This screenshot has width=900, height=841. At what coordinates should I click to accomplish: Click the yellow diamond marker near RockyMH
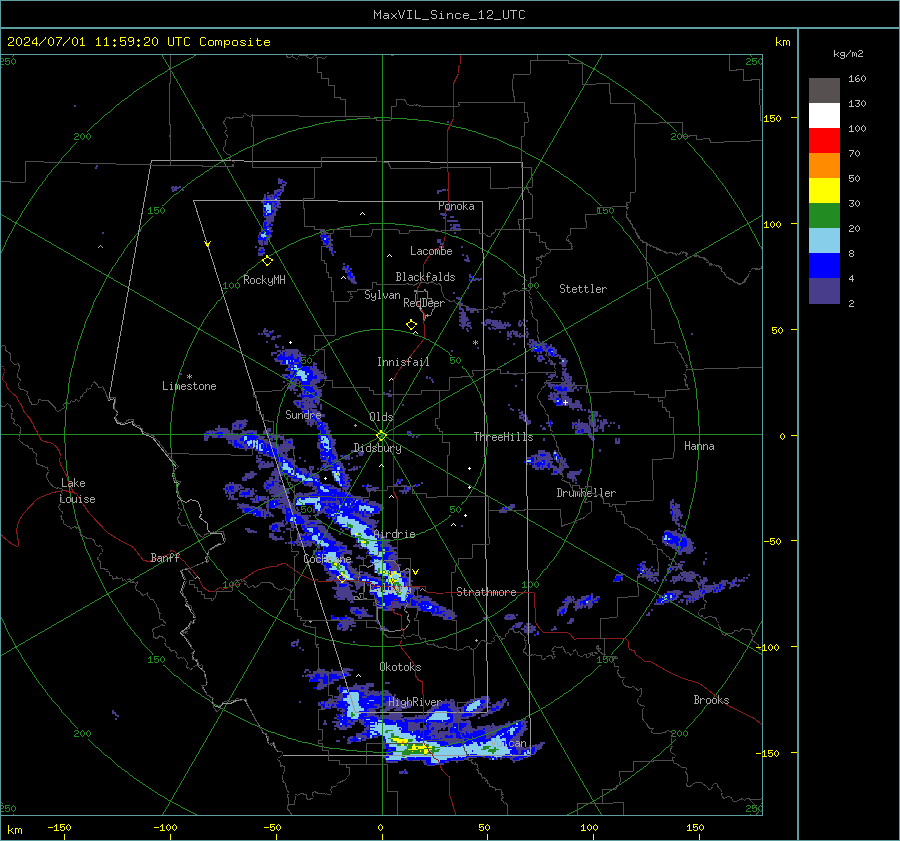(x=267, y=261)
